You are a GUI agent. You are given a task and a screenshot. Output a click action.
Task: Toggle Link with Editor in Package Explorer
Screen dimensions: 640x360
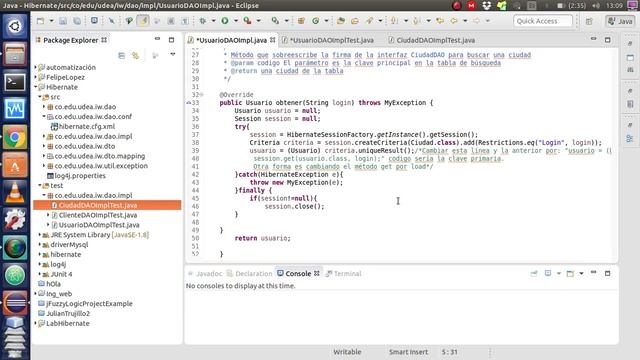136,56
